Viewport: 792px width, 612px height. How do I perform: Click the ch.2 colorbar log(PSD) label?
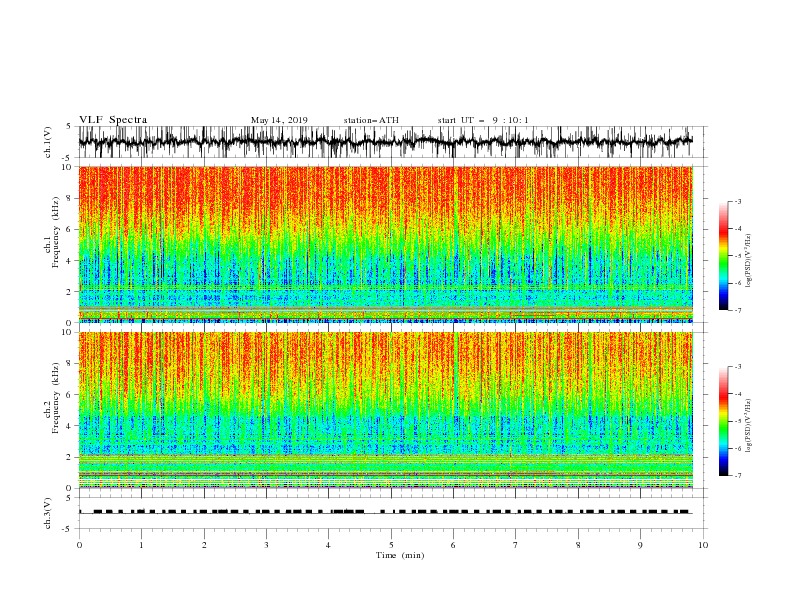(x=748, y=426)
